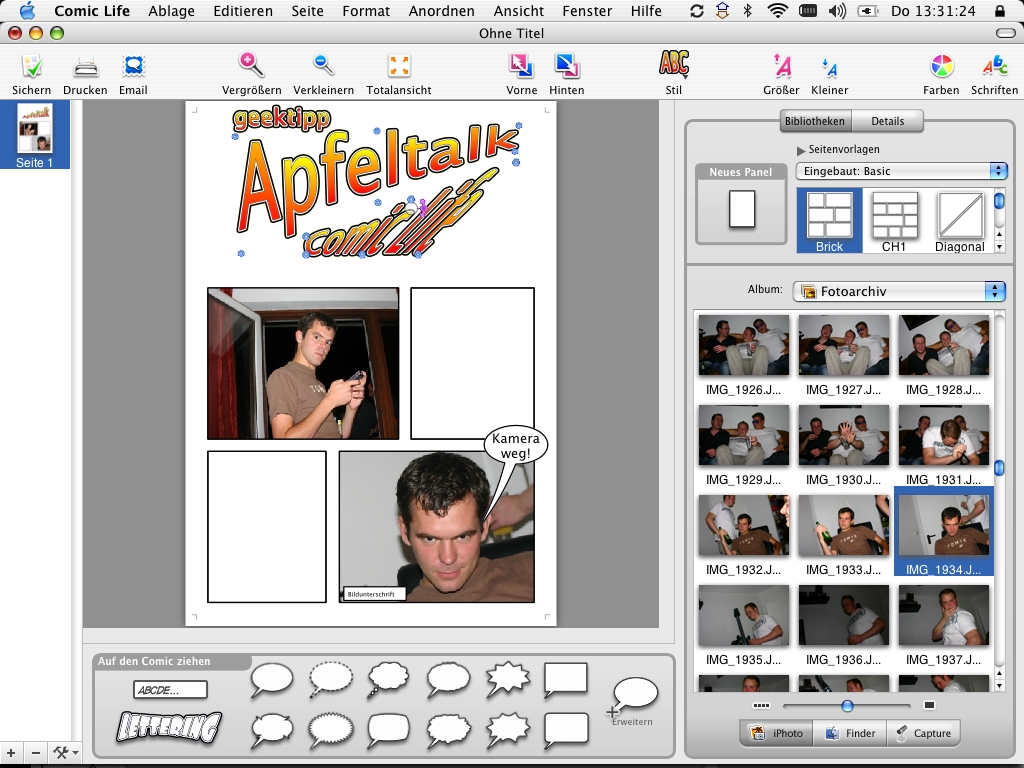Click the Bildunterschrift caption box
The height and width of the screenshot is (768, 1024).
374,594
